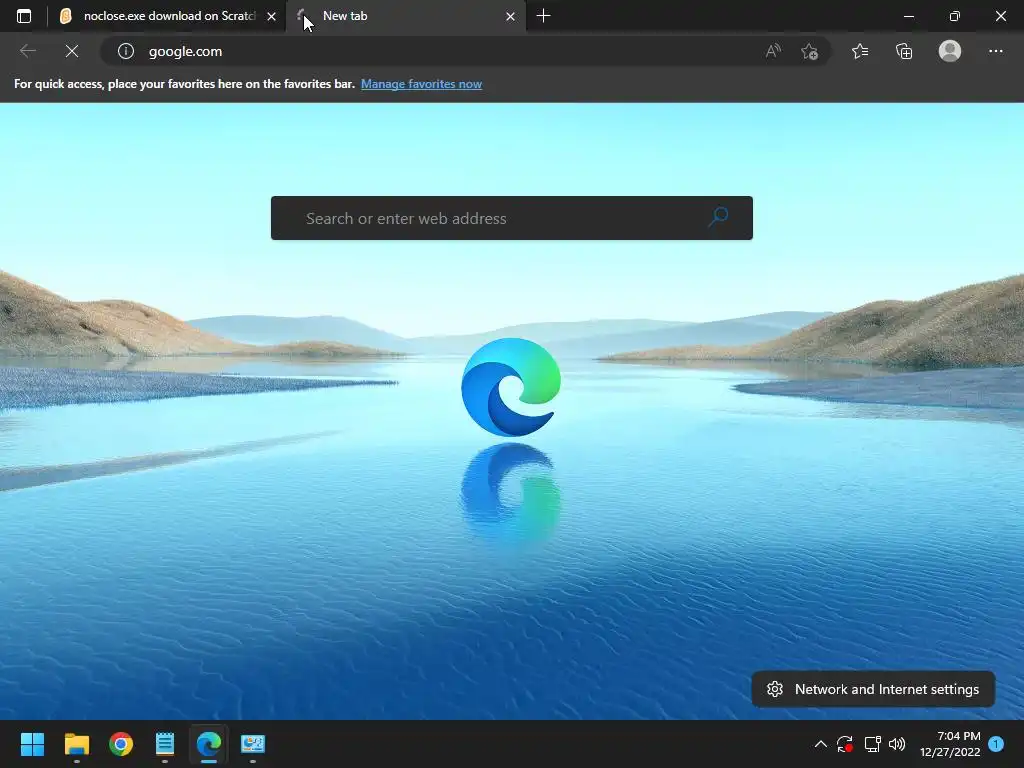The image size is (1024, 768).
Task: Open the Windows Start menu
Action: click(x=32, y=744)
